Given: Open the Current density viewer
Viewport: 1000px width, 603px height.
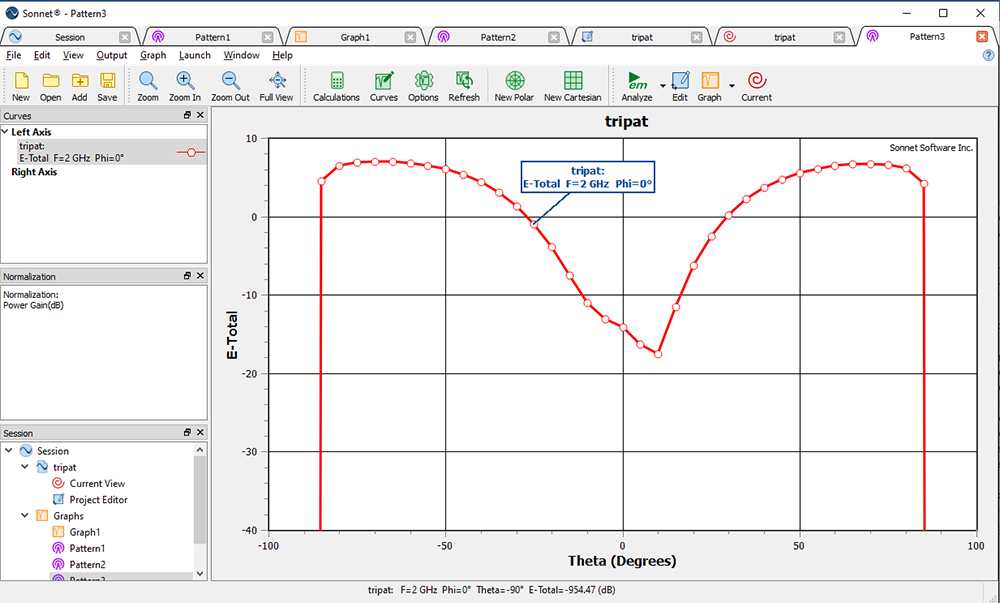Looking at the screenshot, I should [756, 86].
